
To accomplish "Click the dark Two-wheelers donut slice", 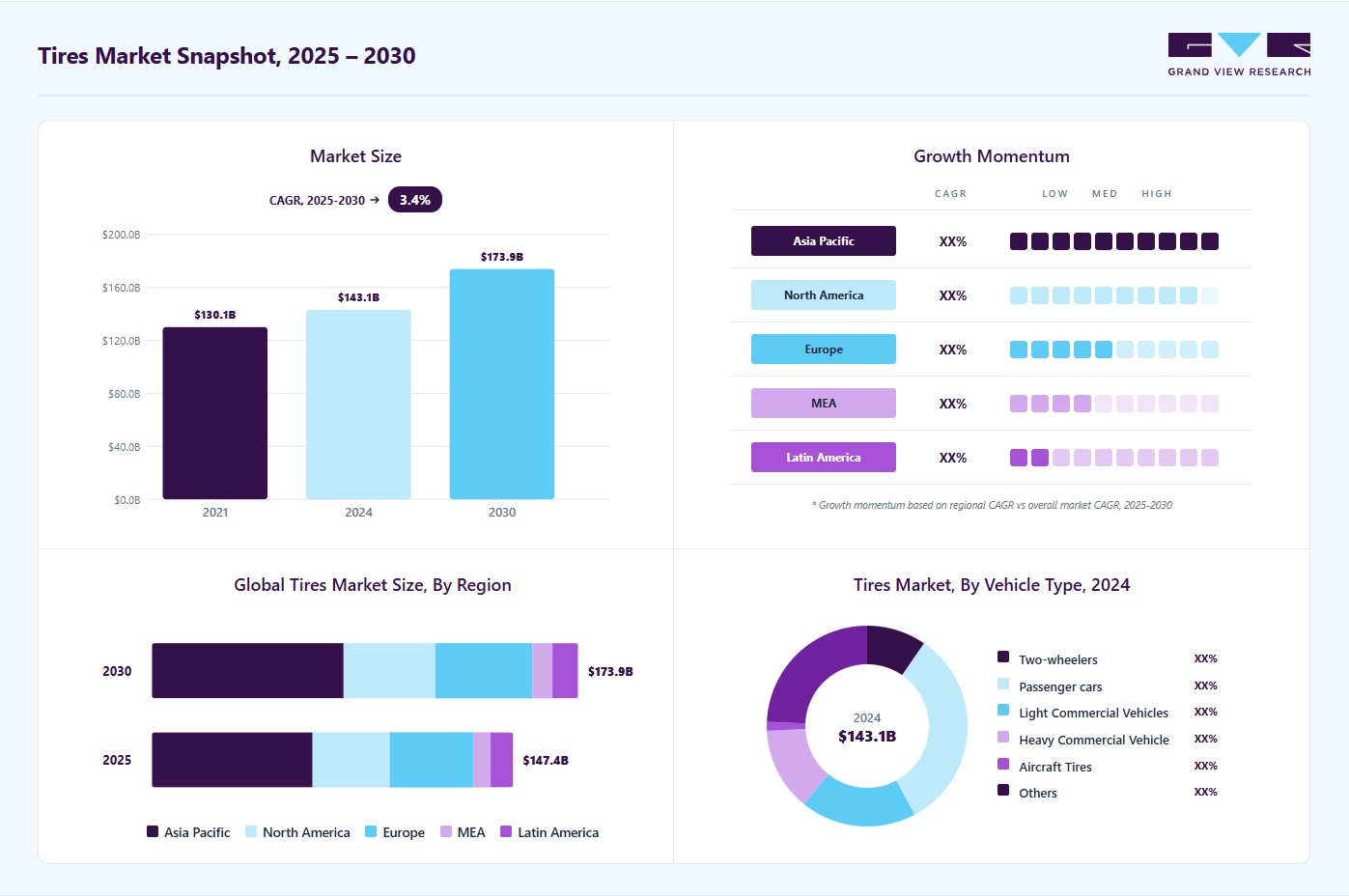I will coord(892,647).
